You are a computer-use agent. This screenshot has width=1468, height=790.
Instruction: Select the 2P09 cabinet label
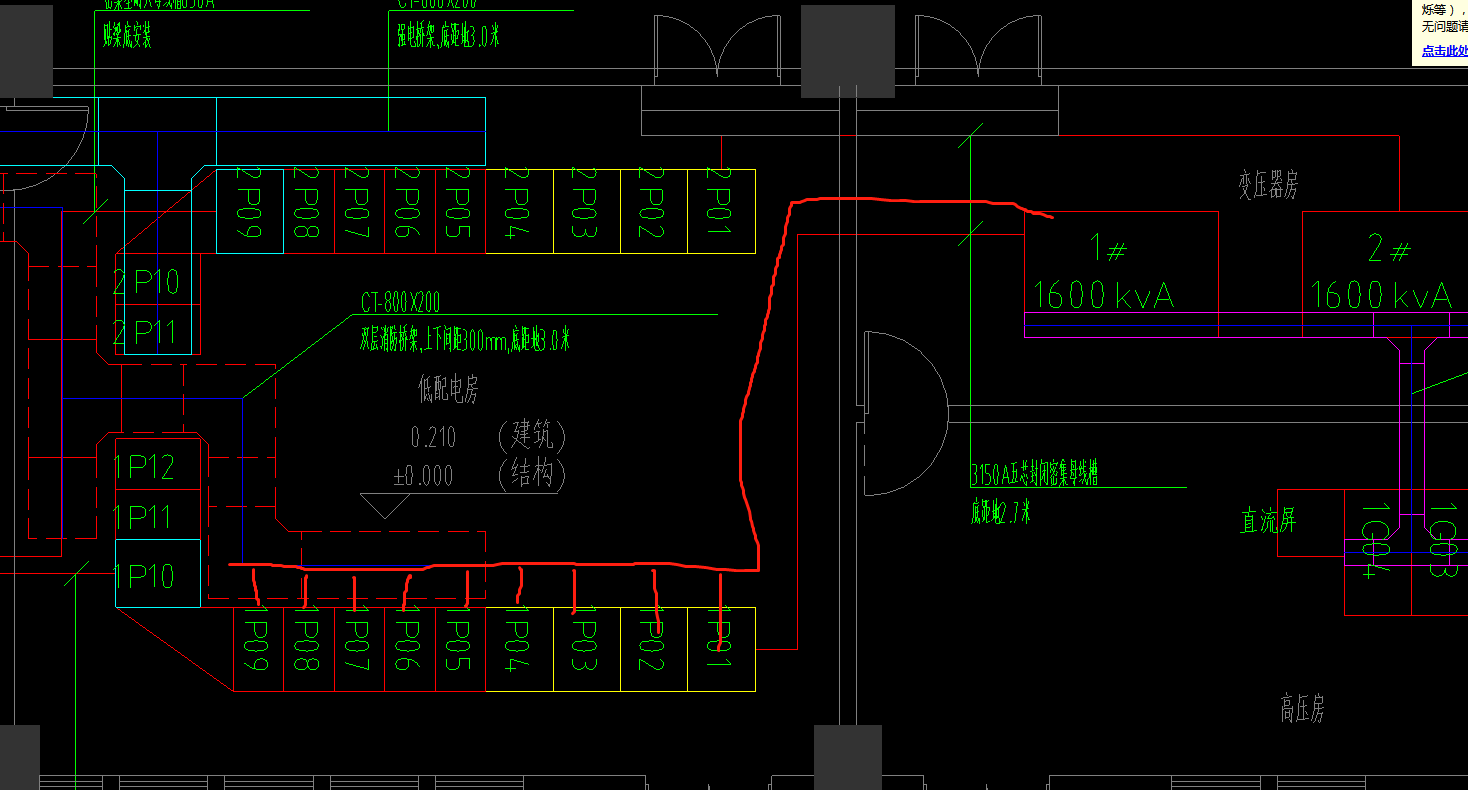point(247,204)
